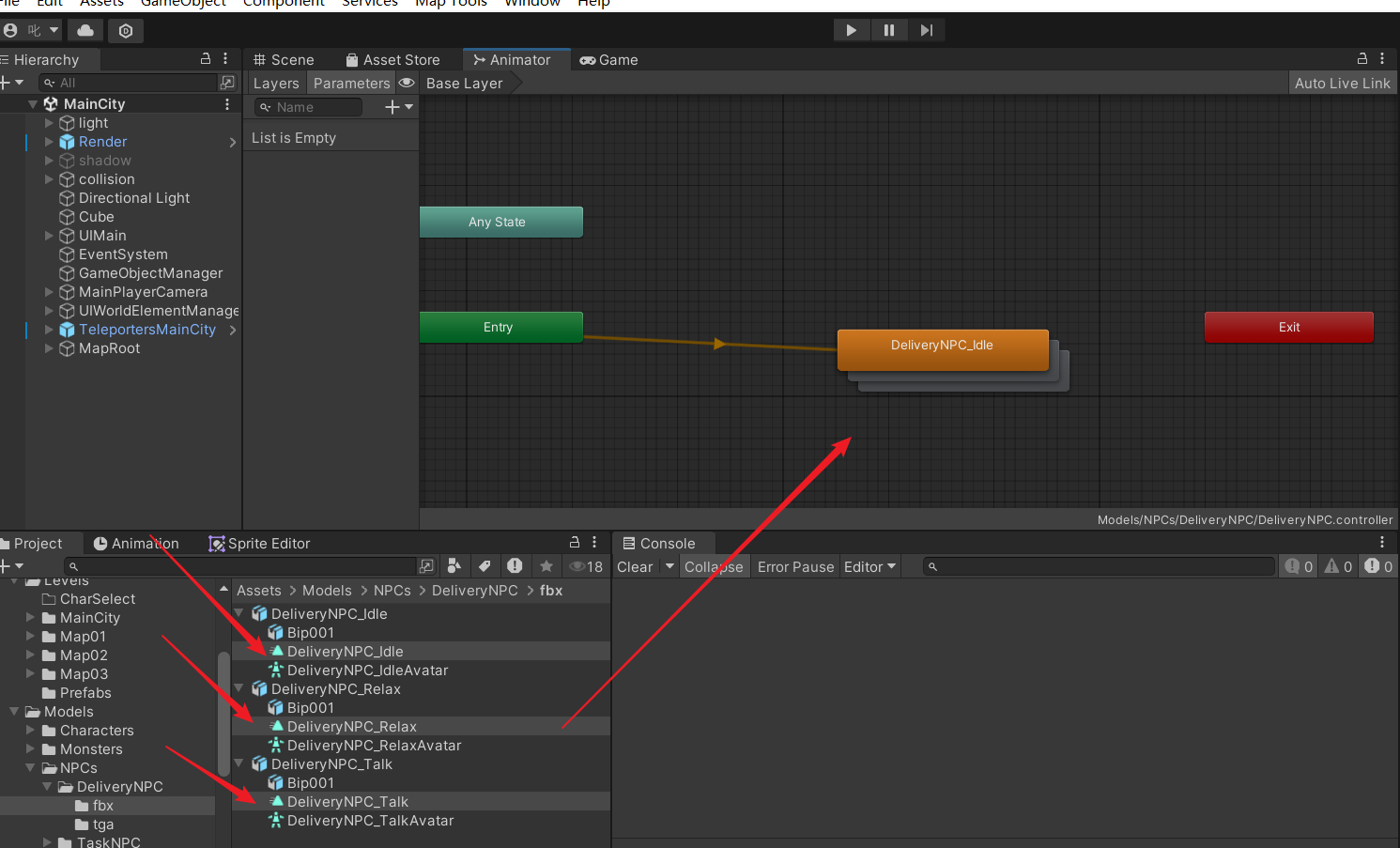Switch to the Game tab
Viewport: 1400px width, 848px height.
[608, 59]
